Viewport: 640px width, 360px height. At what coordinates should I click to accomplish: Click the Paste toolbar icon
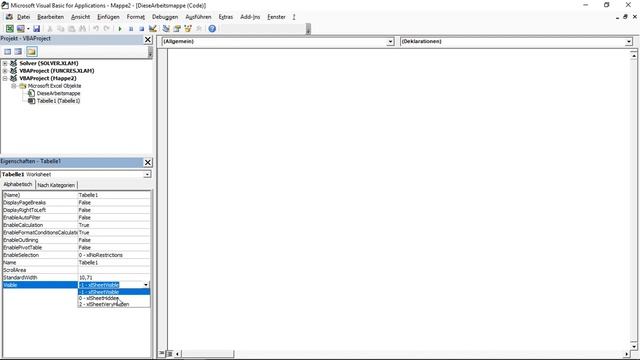[71, 29]
